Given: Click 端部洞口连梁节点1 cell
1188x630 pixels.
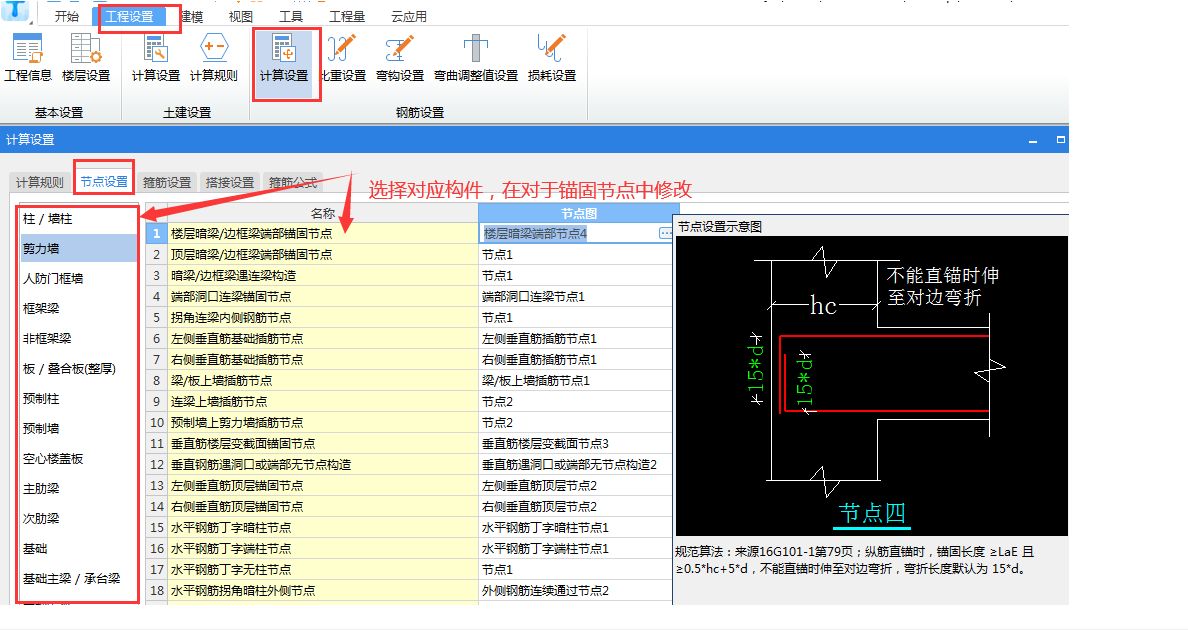Looking at the screenshot, I should (x=575, y=297).
